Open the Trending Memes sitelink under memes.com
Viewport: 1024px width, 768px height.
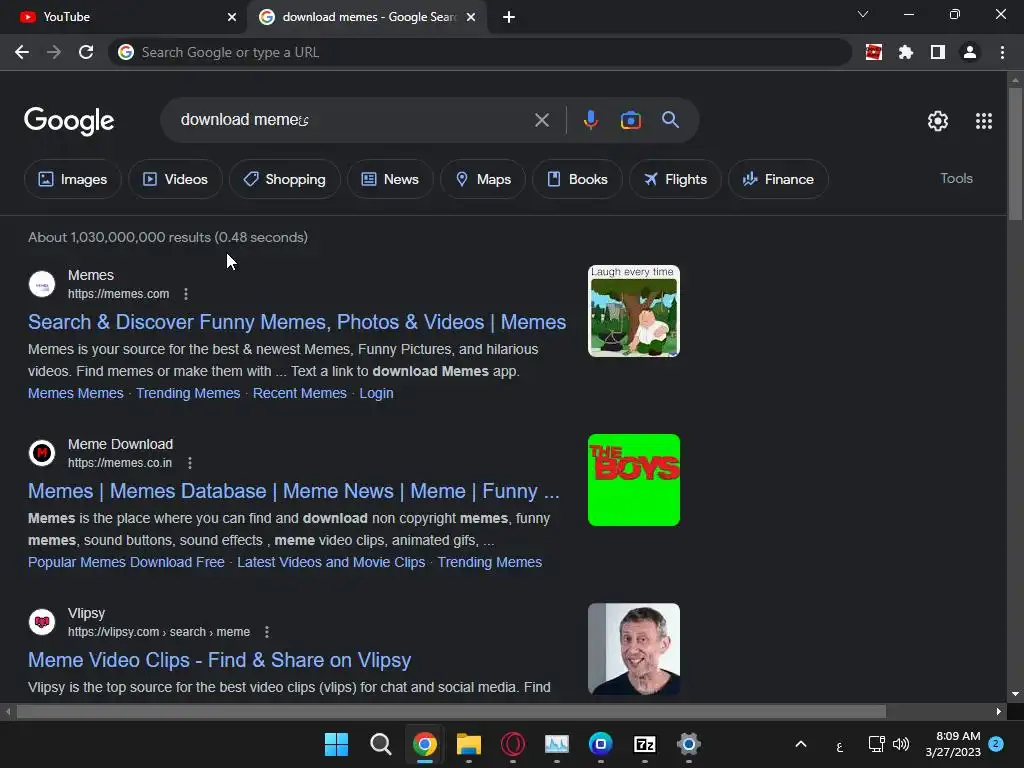pos(188,393)
